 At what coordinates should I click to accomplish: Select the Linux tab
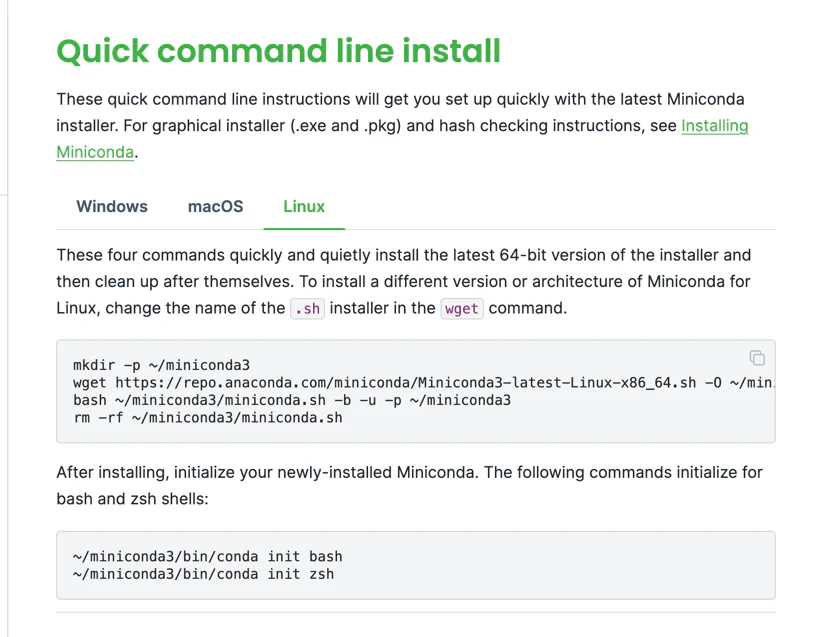[x=304, y=206]
